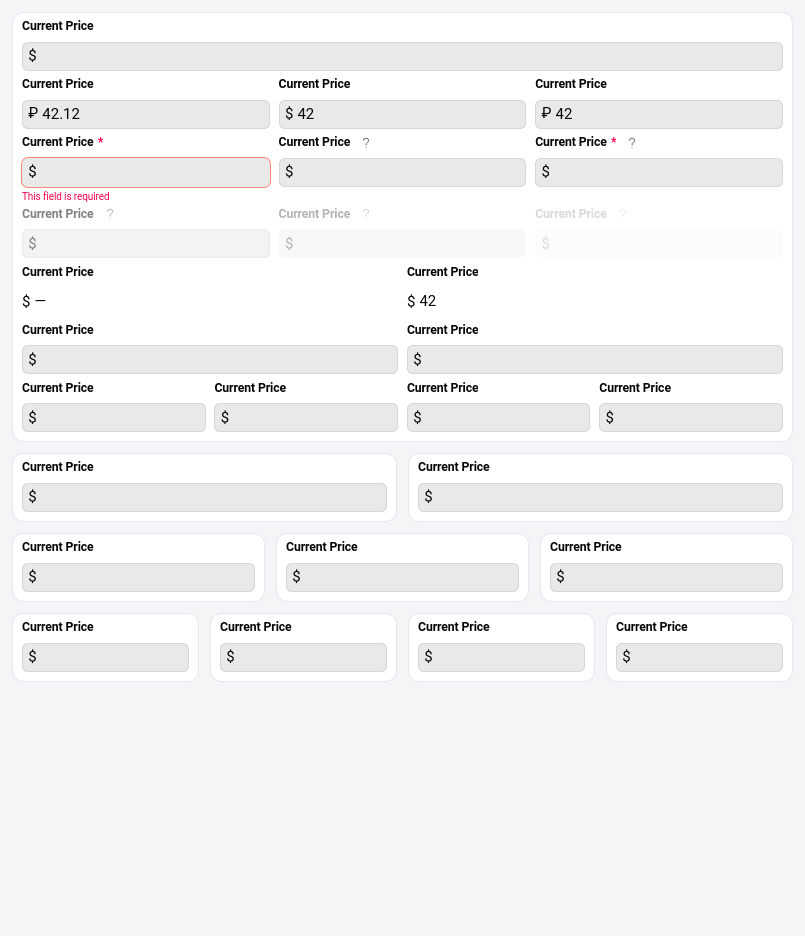
Task: Click help icon on first dimmed Current Price
Action: coord(110,214)
